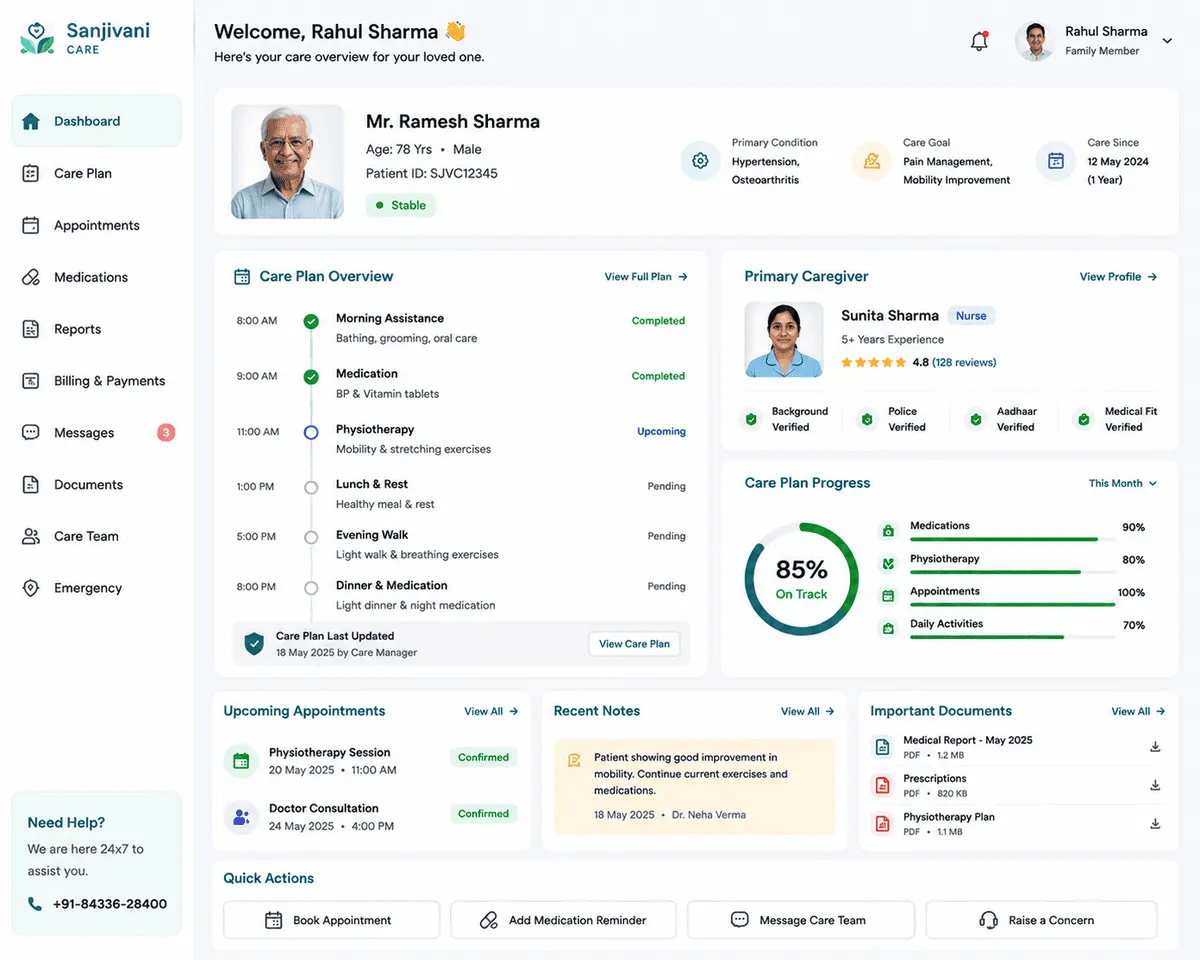Open the This Month dropdown

click(1122, 483)
